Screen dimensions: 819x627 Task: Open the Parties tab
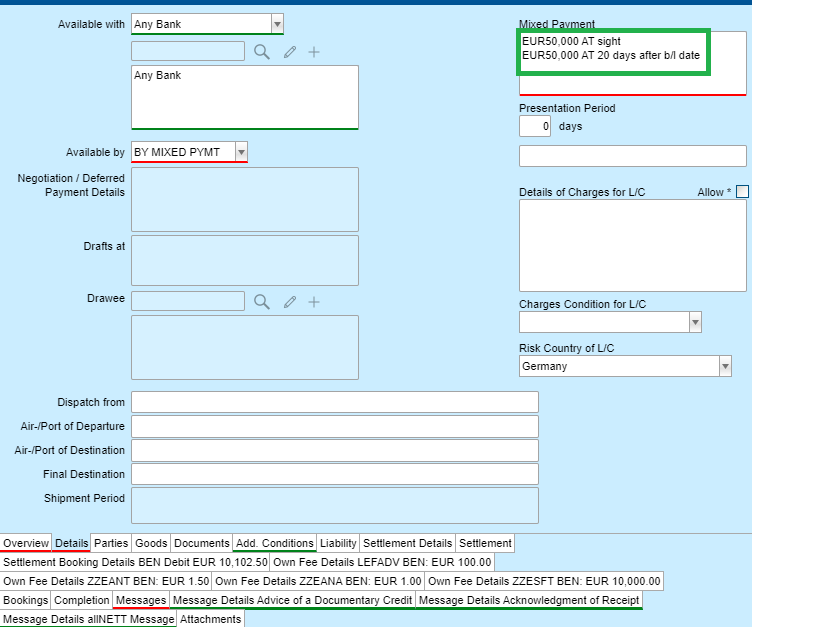(111, 543)
